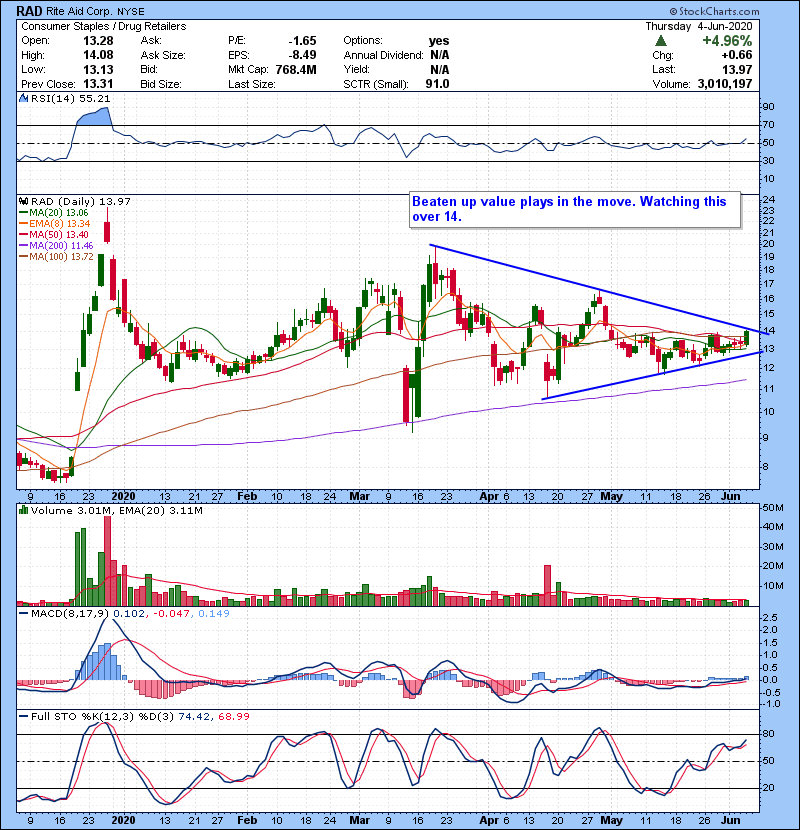Select the MA(50) 13.40 legend entry

[53, 234]
